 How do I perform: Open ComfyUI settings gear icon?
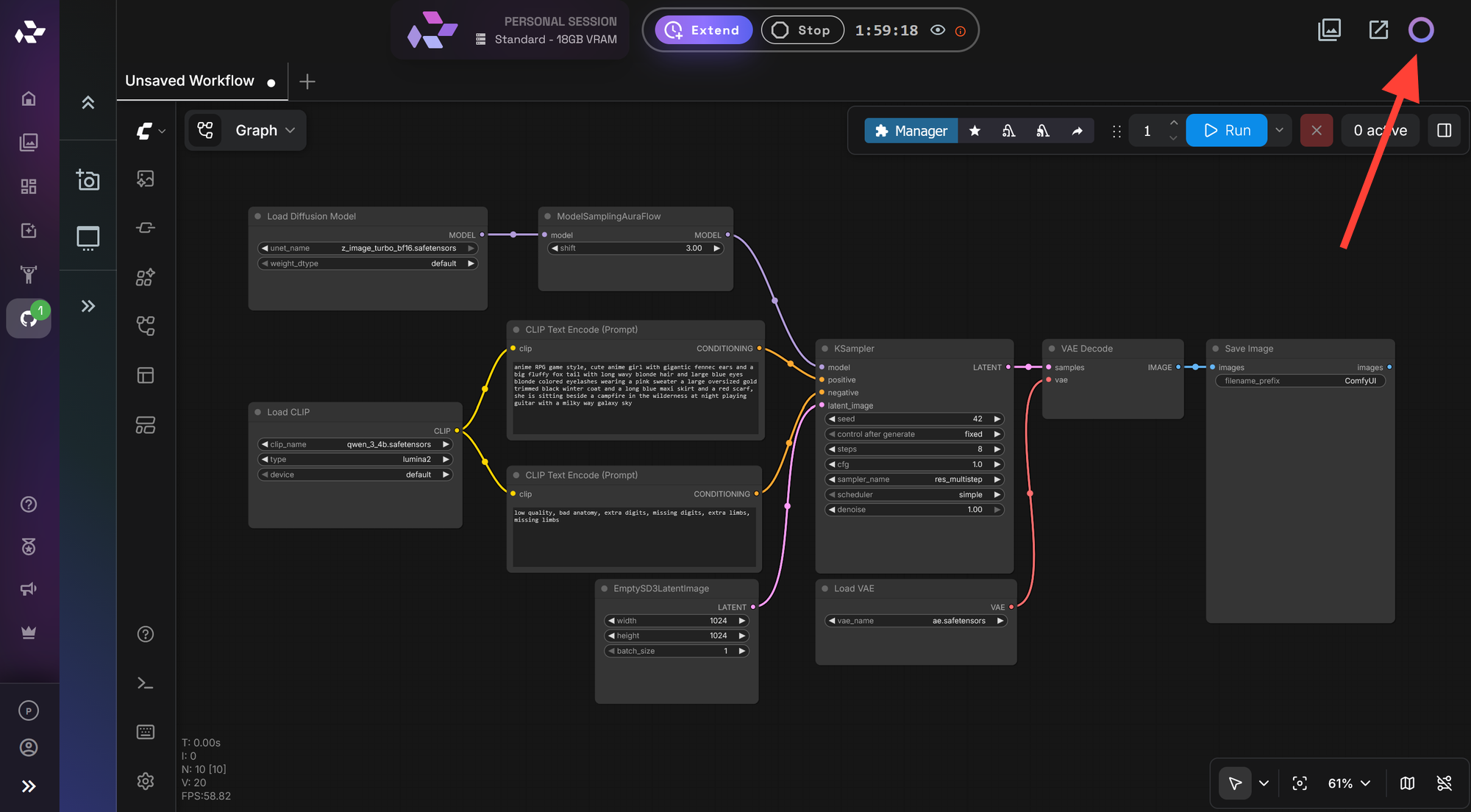click(146, 781)
